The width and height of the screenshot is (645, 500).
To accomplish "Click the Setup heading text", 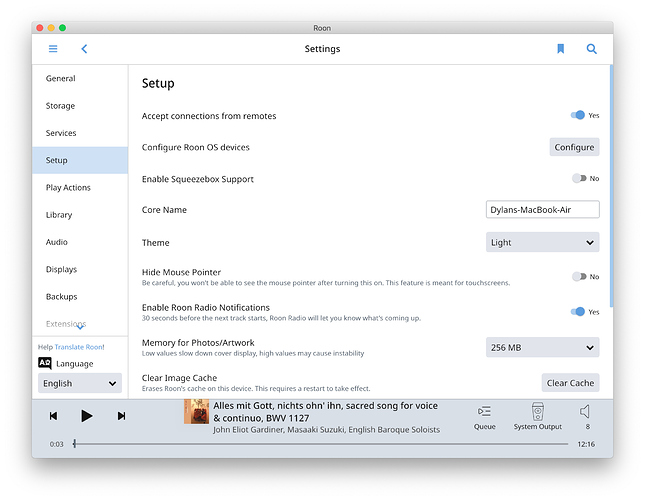I will pyautogui.click(x=158, y=83).
